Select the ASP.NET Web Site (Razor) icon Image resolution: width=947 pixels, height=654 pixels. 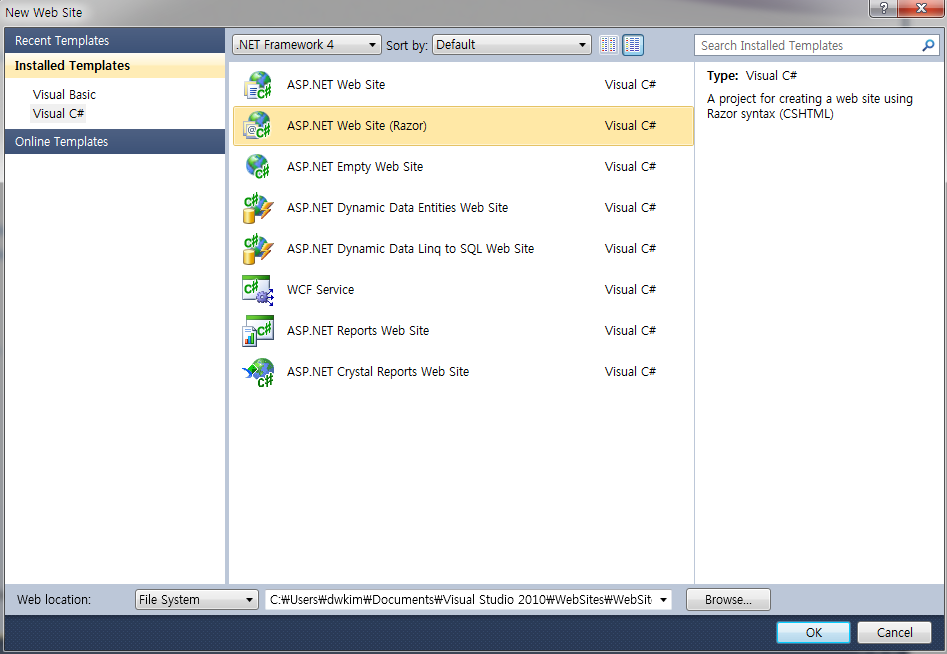[258, 126]
